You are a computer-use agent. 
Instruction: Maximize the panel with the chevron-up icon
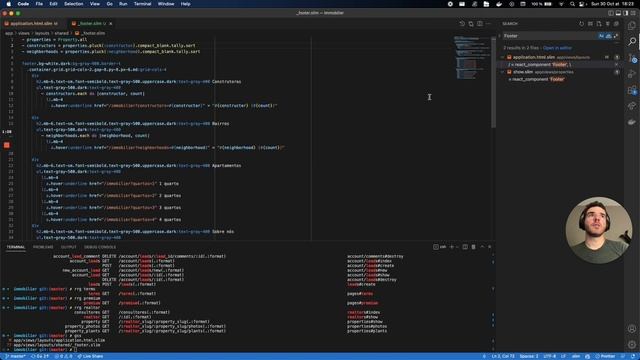point(482,247)
